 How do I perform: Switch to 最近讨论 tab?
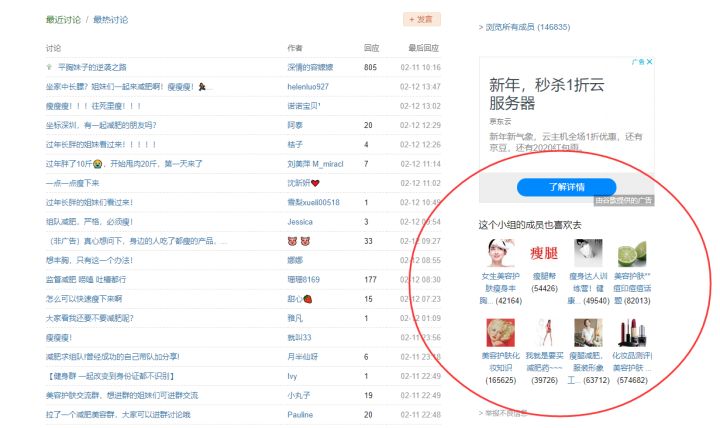pos(64,20)
